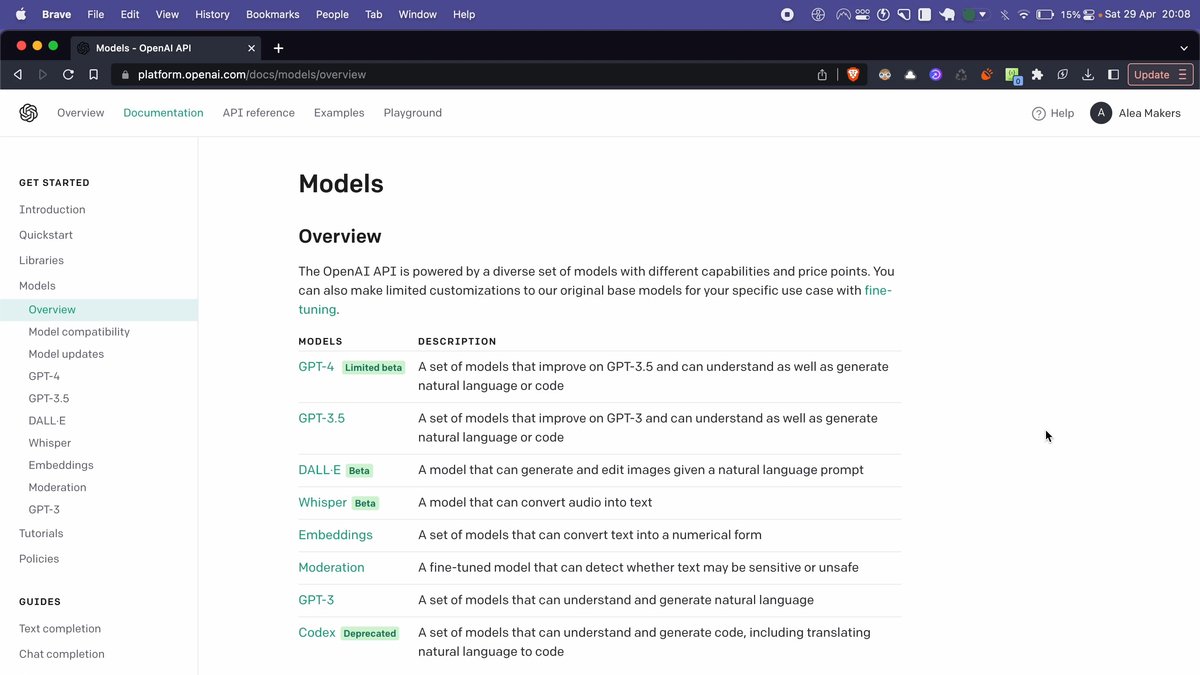Reload the page with the refresh icon
Viewport: 1200px width, 675px height.
[x=68, y=74]
